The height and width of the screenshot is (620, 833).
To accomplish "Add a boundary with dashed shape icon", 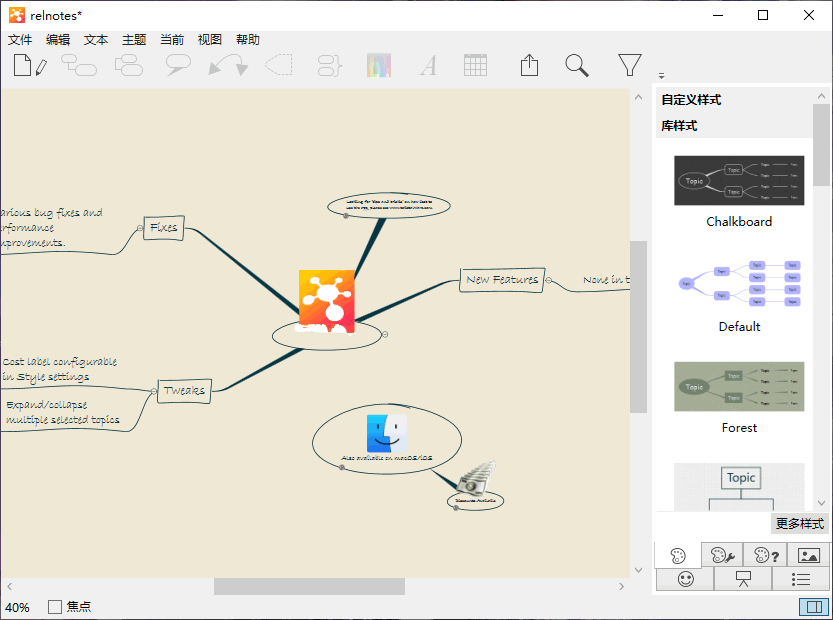I will coord(279,65).
